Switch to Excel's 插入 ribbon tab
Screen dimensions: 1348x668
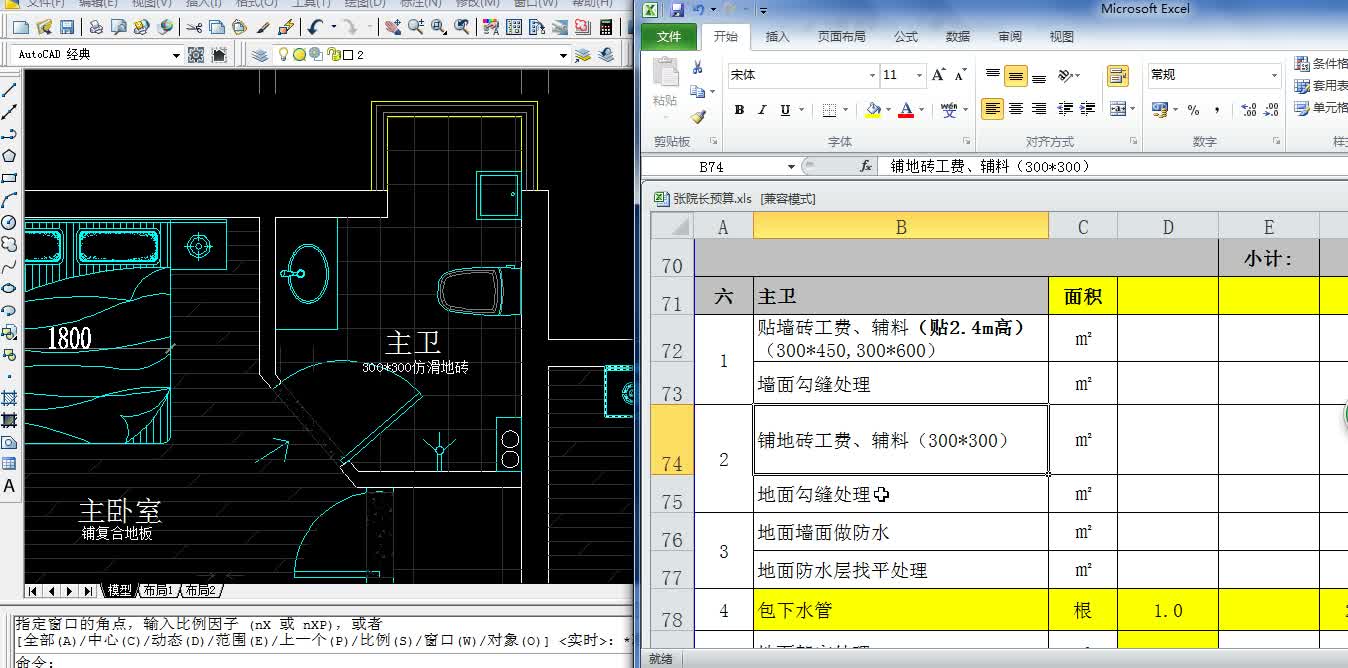(x=778, y=36)
